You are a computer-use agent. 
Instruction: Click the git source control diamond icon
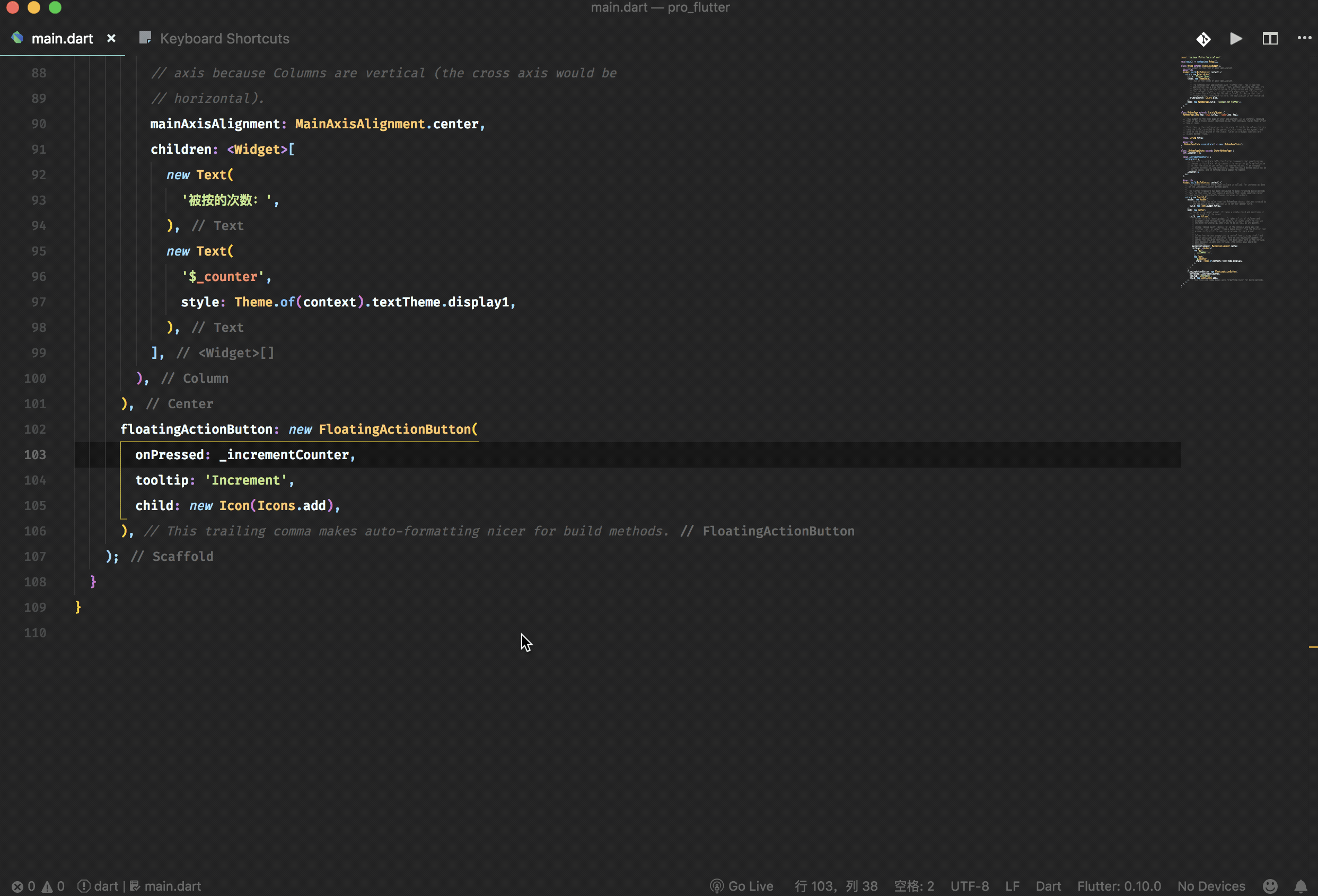click(1203, 39)
